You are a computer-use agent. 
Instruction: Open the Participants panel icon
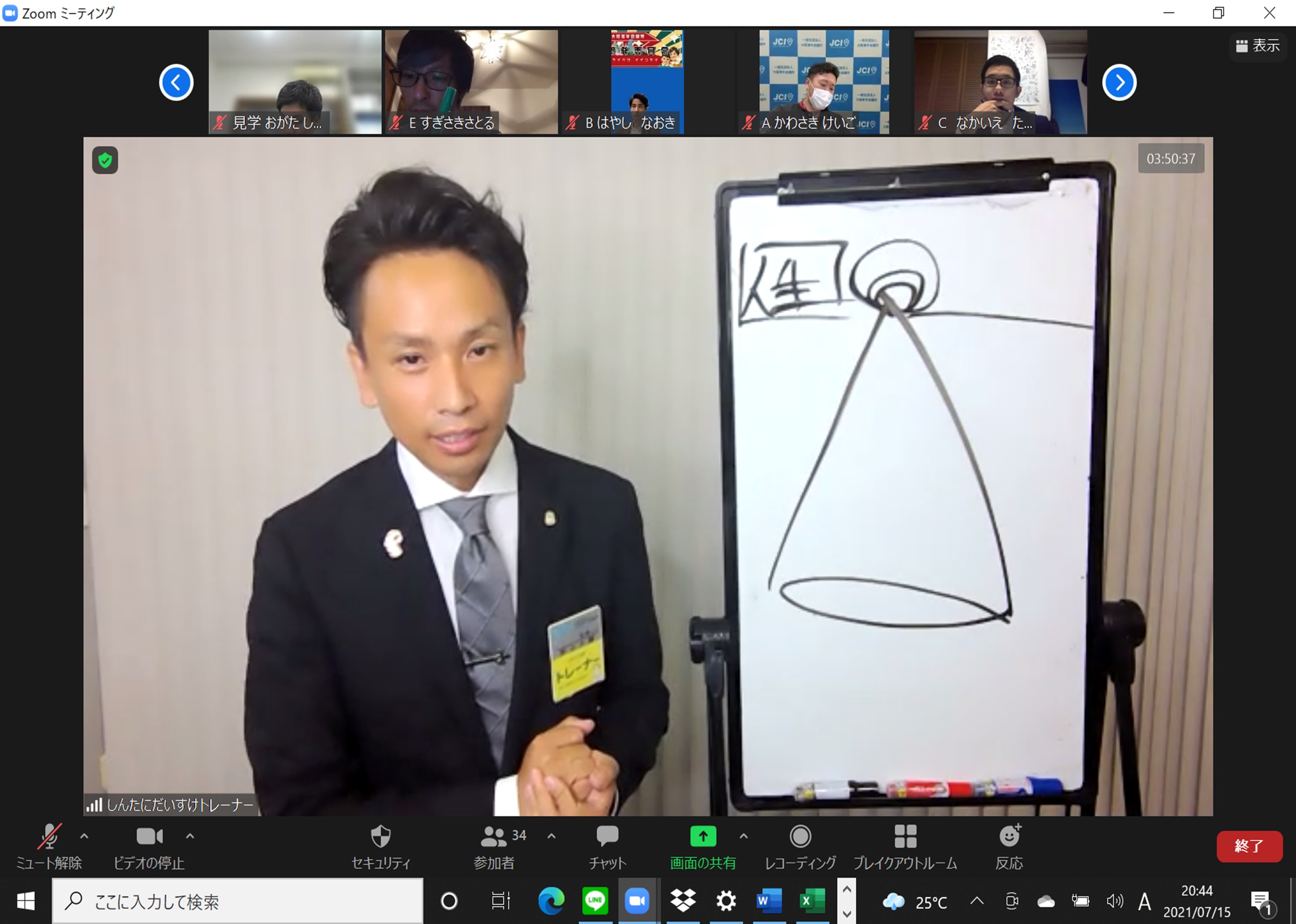pyautogui.click(x=493, y=837)
